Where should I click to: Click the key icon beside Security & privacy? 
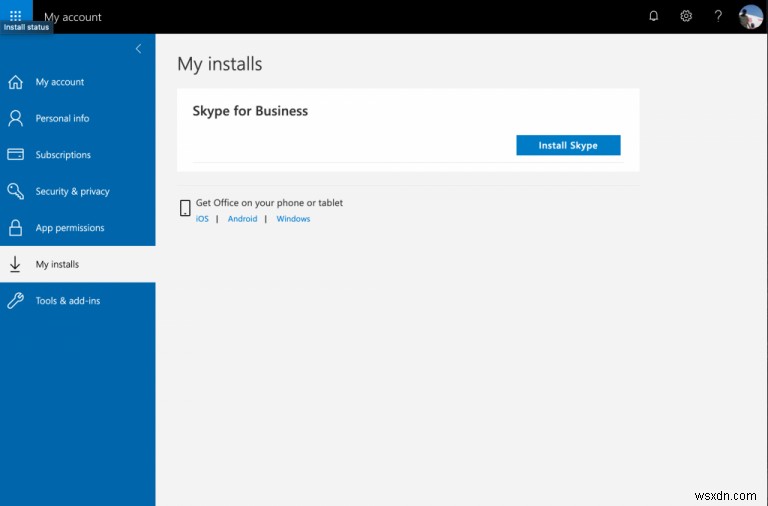click(x=15, y=191)
